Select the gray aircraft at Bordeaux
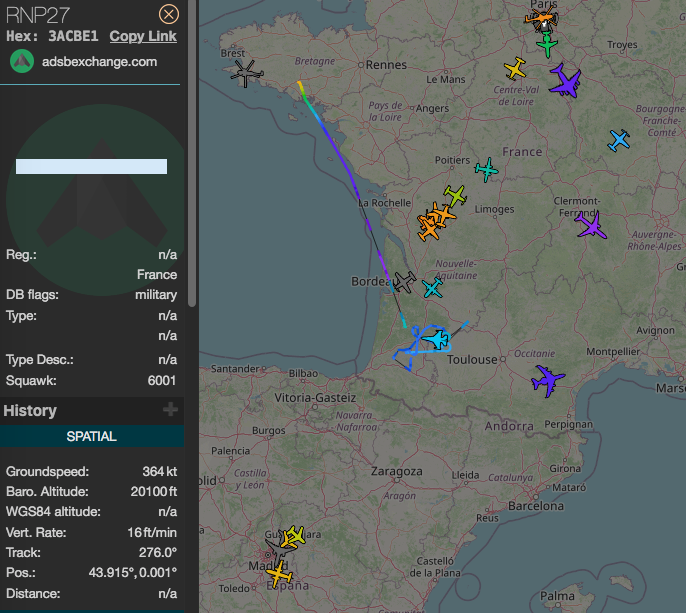The width and height of the screenshot is (686, 613). point(404,282)
